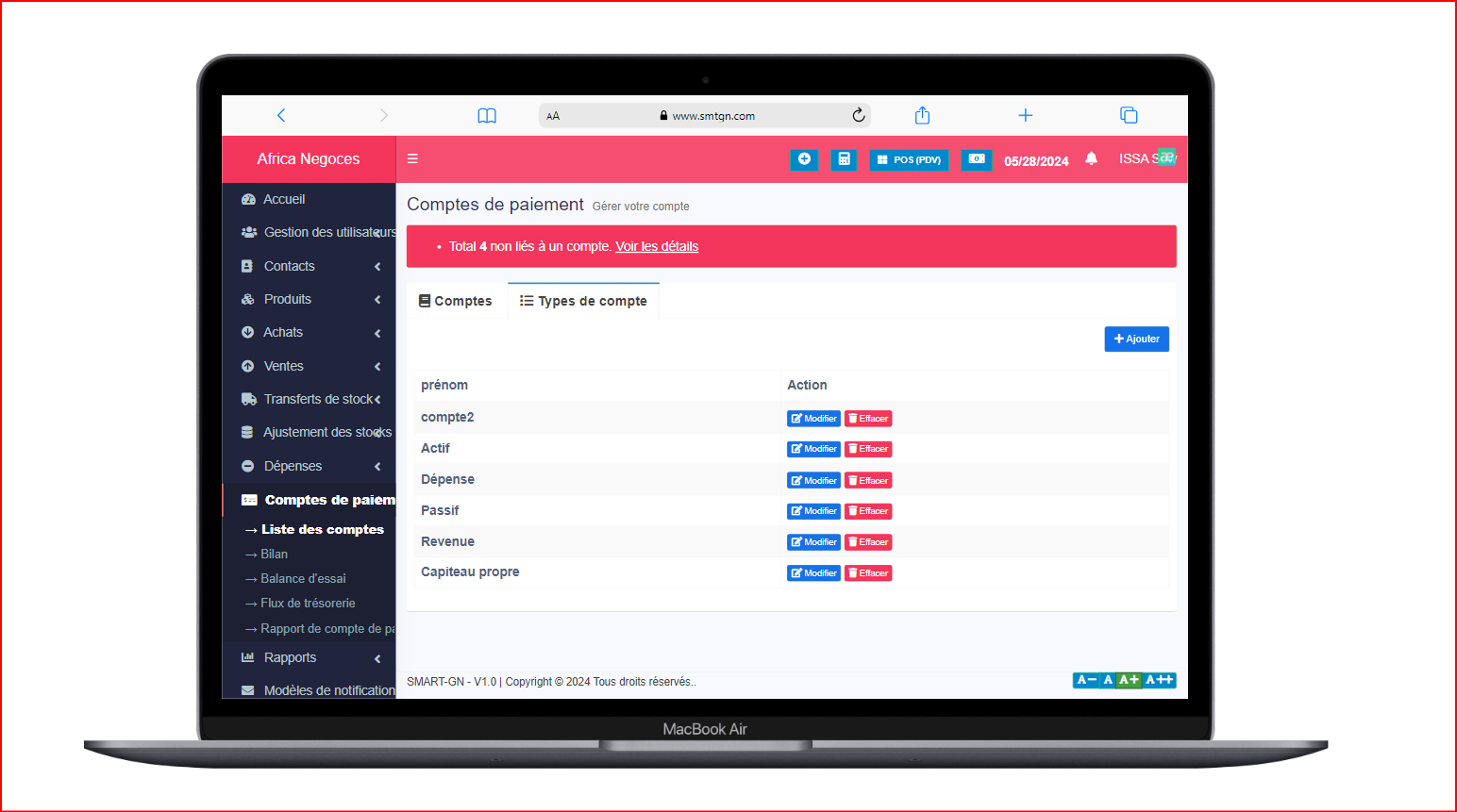Click the notification bell icon
Viewport: 1457px width, 812px height.
1091,159
